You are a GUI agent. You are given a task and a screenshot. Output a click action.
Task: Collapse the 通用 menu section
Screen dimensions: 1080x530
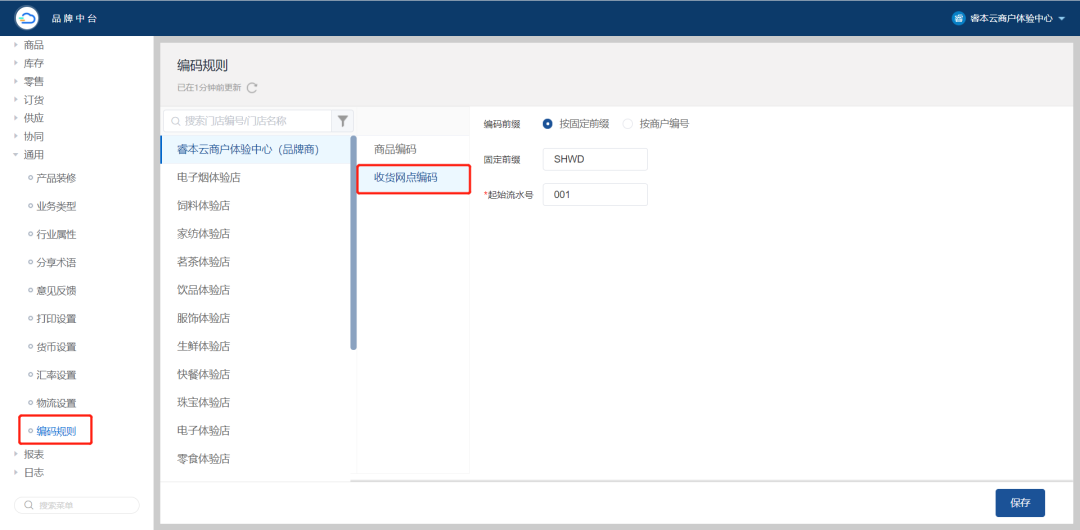point(33,154)
